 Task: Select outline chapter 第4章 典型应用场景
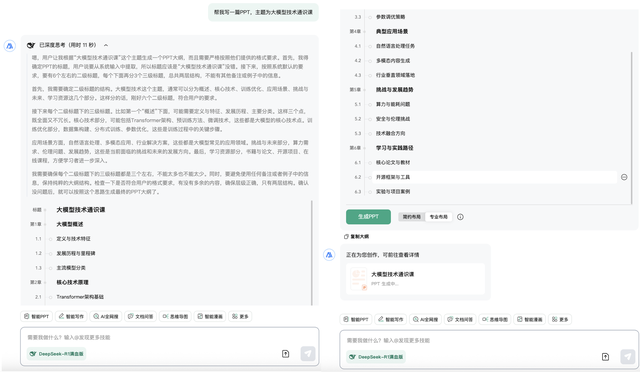point(392,31)
